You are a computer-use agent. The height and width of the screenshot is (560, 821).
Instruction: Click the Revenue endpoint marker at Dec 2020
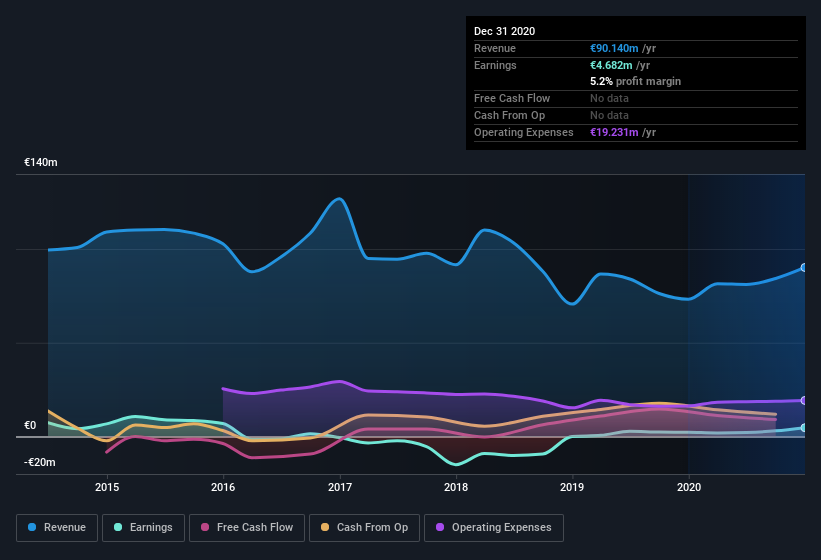(804, 267)
